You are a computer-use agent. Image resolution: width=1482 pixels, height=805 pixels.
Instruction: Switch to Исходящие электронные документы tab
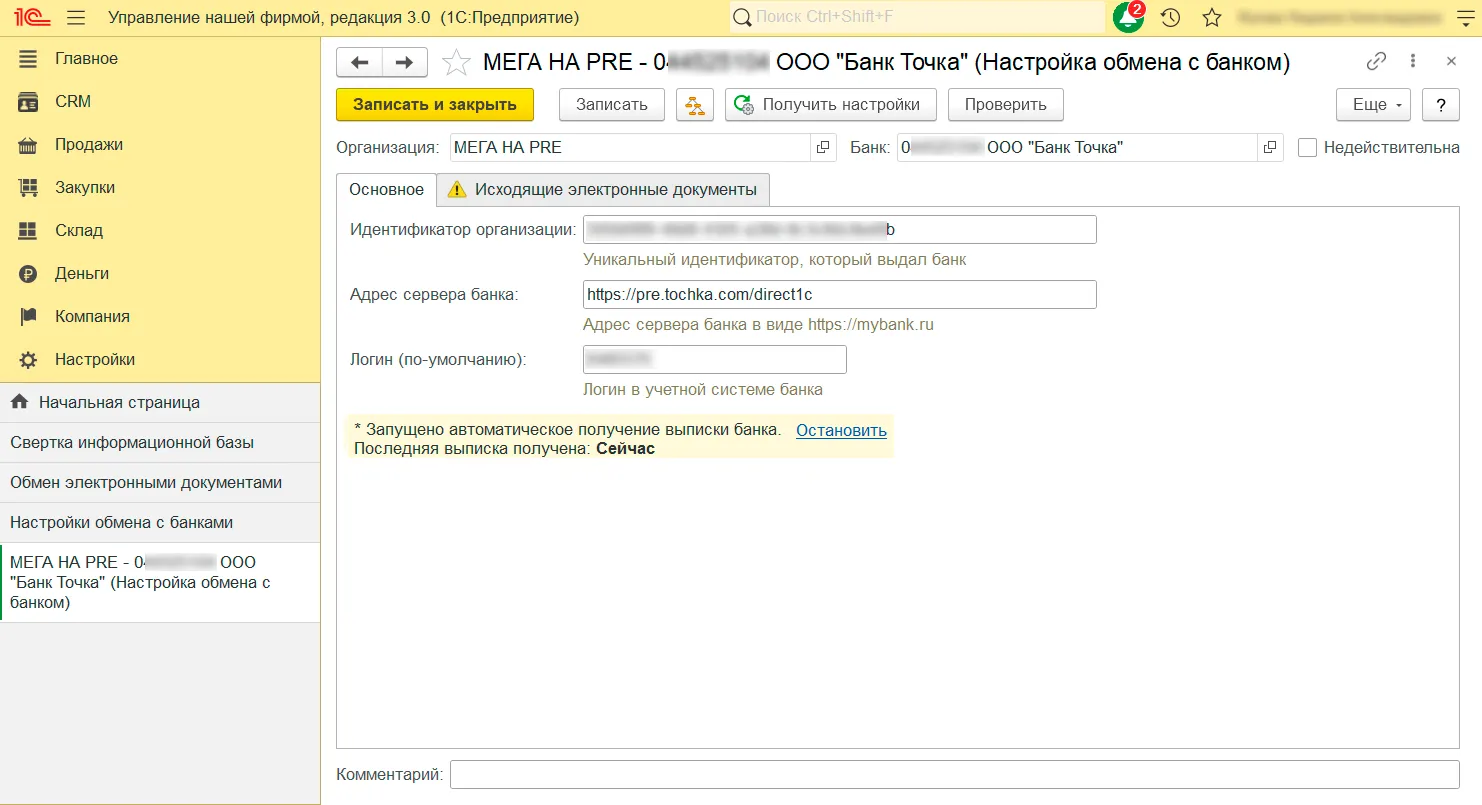pyautogui.click(x=603, y=189)
